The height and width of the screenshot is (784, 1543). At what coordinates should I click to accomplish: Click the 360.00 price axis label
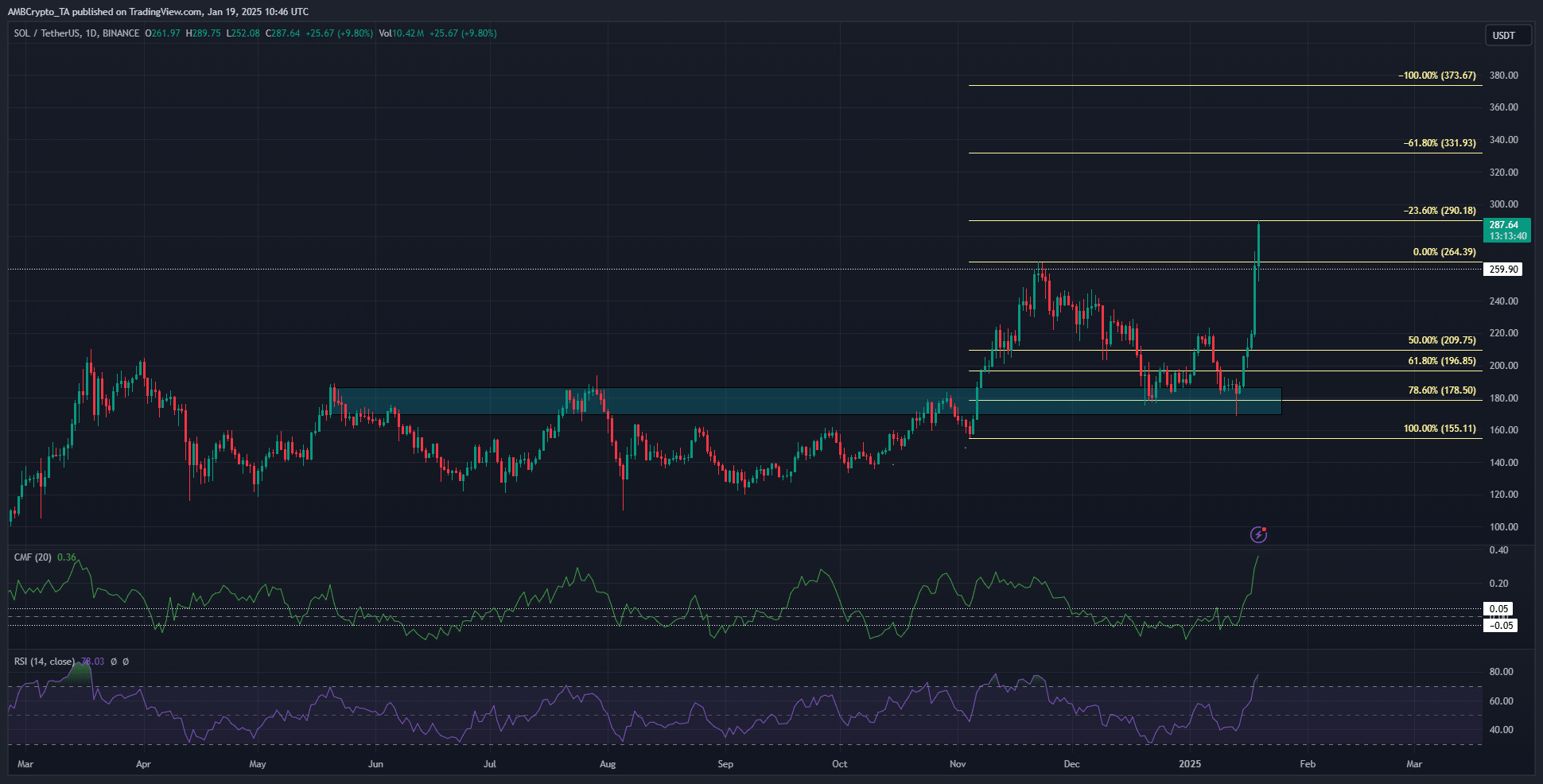click(1504, 107)
